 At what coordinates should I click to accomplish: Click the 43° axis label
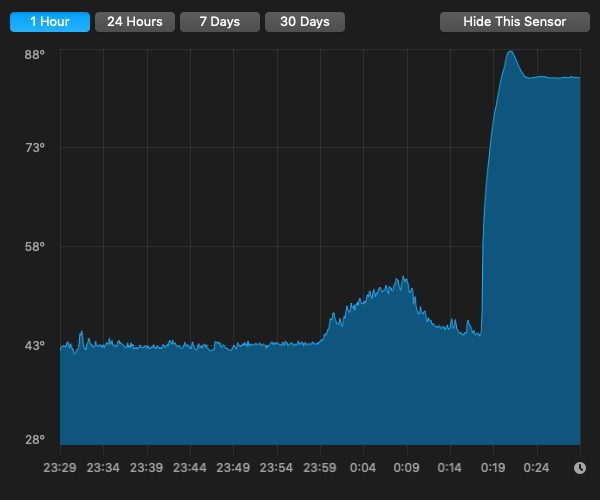pyautogui.click(x=35, y=345)
